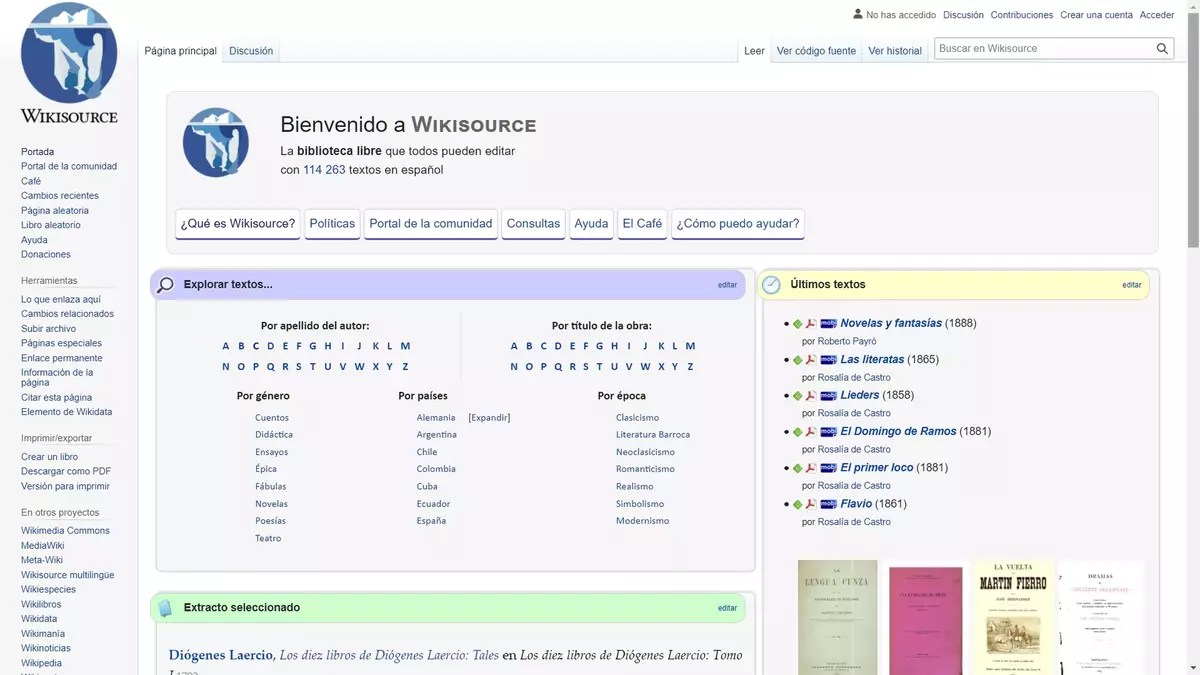Click the magnifier icon beside 'Explorar textos...'
The width and height of the screenshot is (1200, 675).
pyautogui.click(x=166, y=285)
